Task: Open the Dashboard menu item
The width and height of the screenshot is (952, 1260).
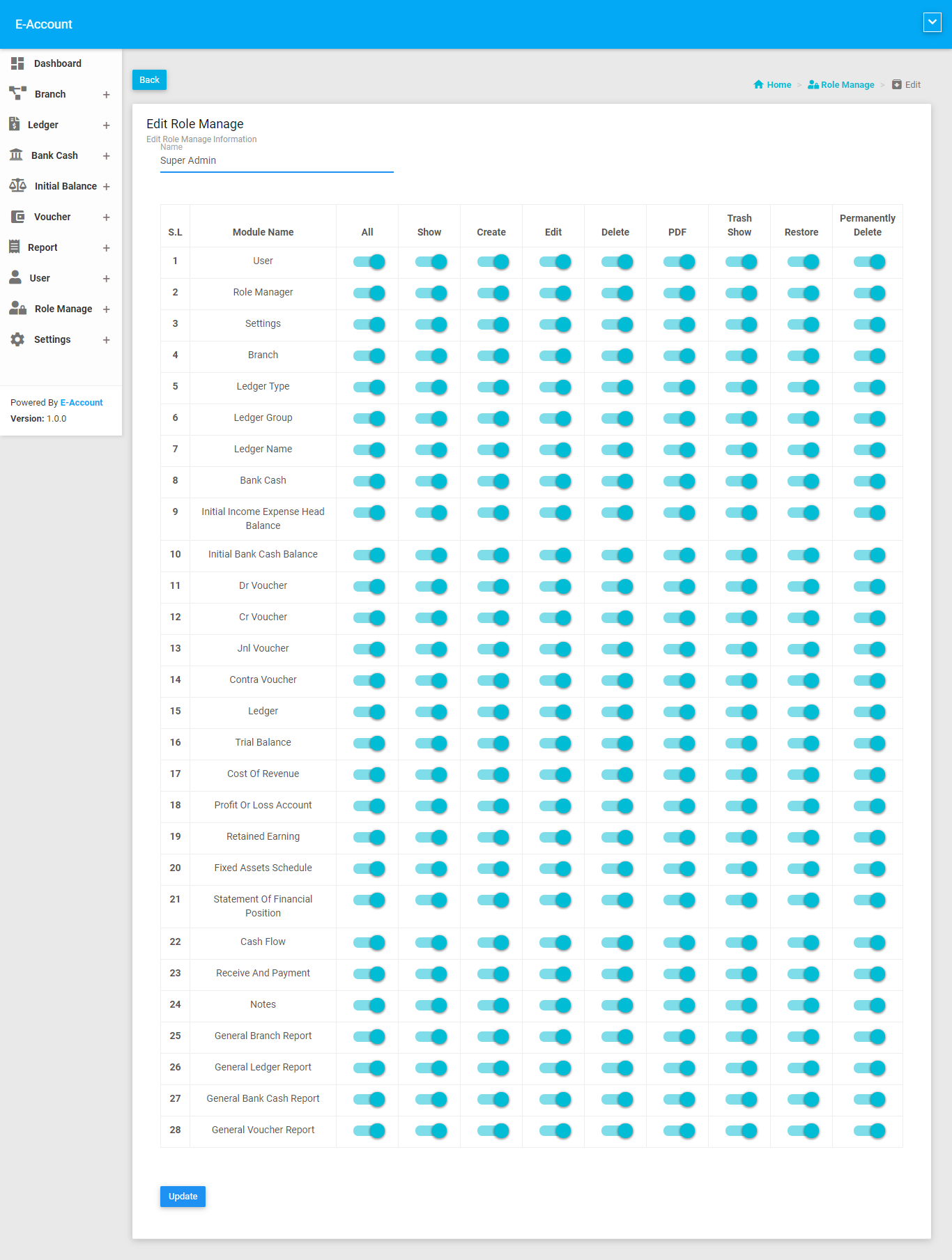Action: point(57,63)
